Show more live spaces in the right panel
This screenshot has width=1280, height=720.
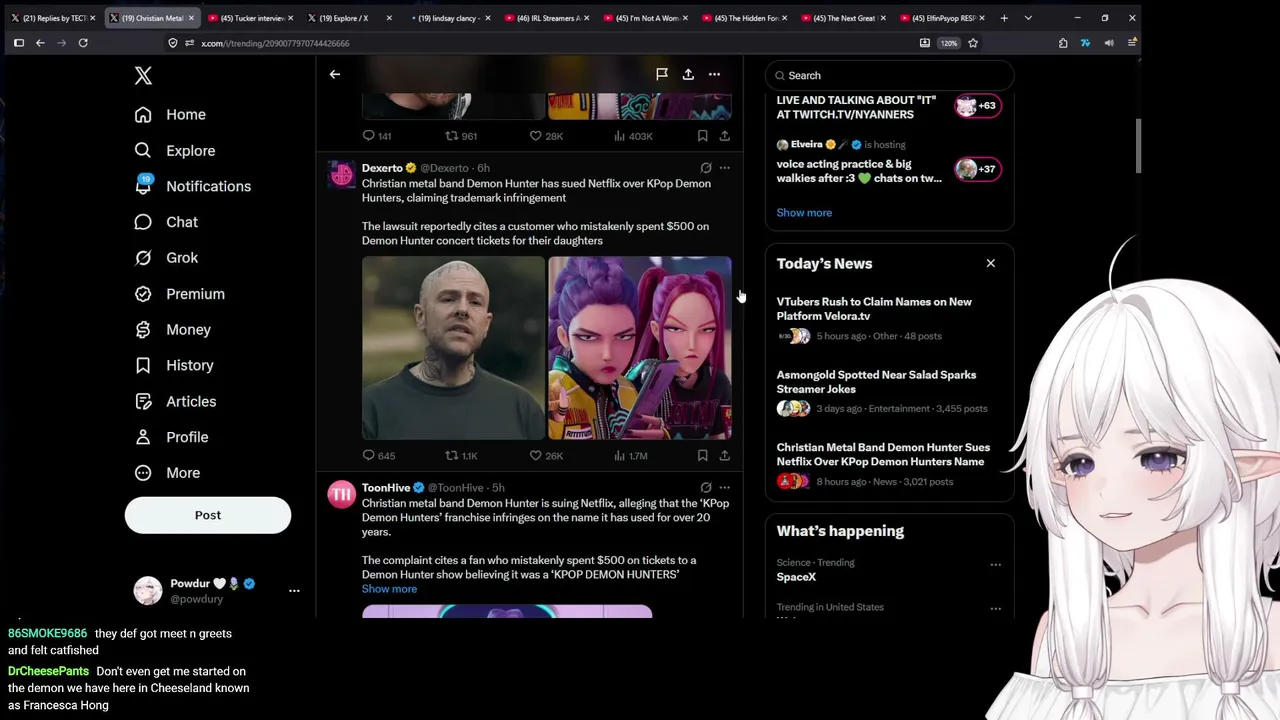(804, 213)
